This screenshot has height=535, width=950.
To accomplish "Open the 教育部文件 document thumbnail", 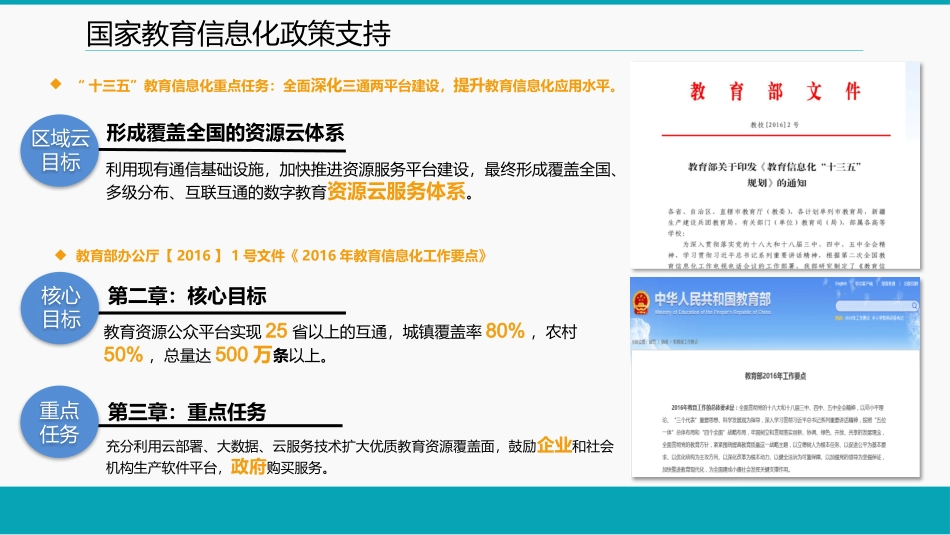I will 775,165.
